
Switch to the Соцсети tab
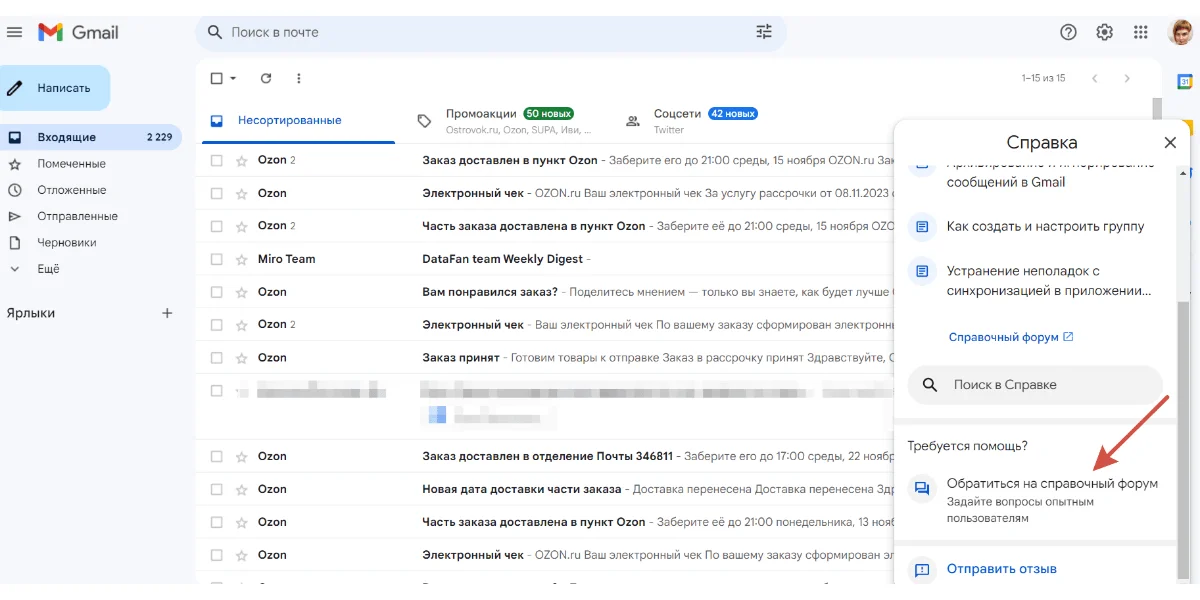click(x=678, y=114)
